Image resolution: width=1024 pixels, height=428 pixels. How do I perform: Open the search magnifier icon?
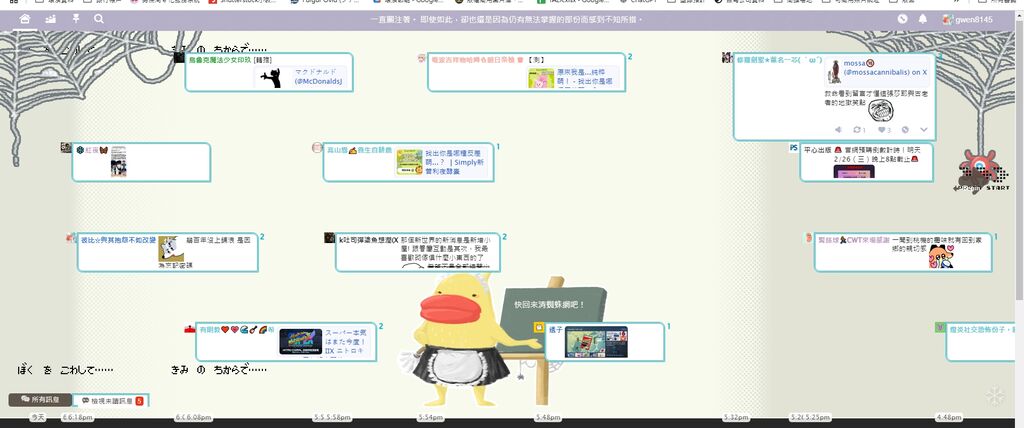pyautogui.click(x=99, y=20)
